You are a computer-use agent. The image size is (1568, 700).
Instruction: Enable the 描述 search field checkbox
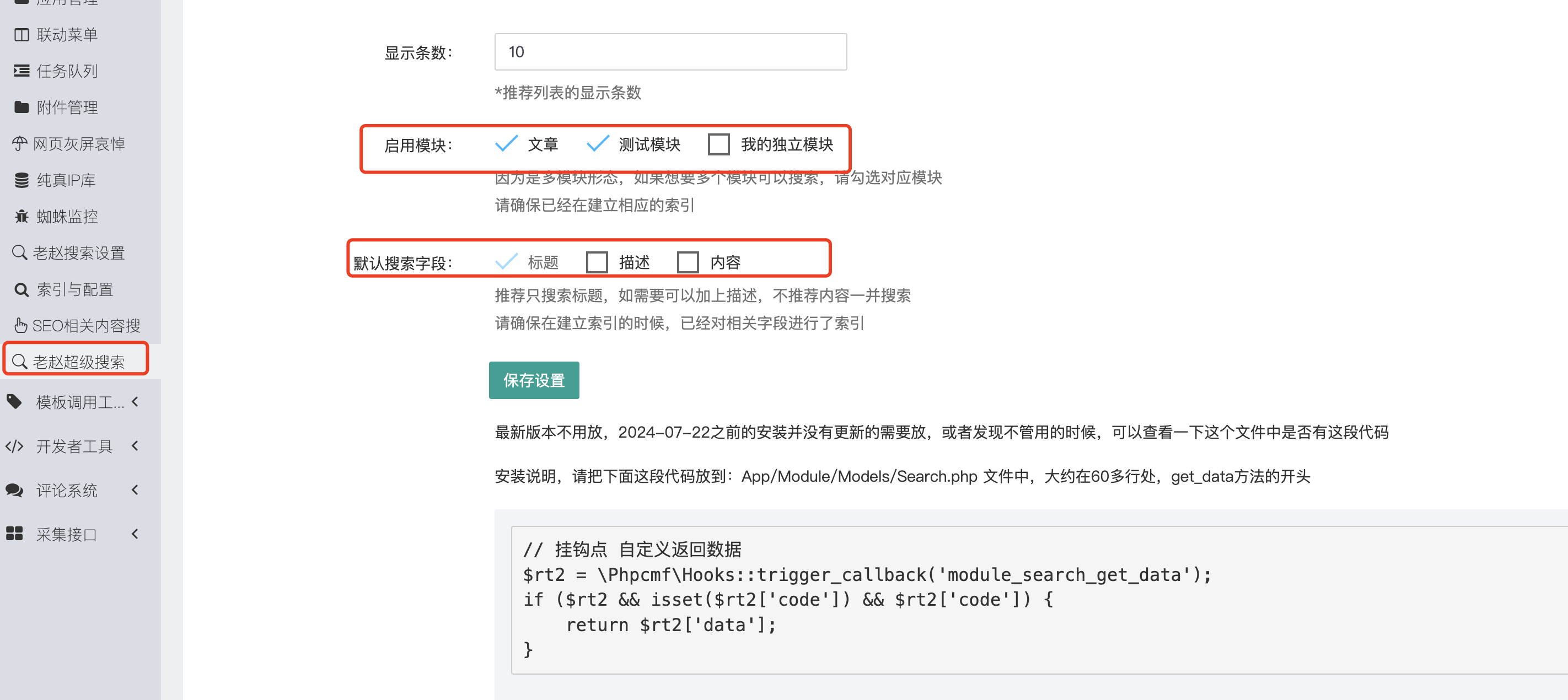tap(597, 262)
